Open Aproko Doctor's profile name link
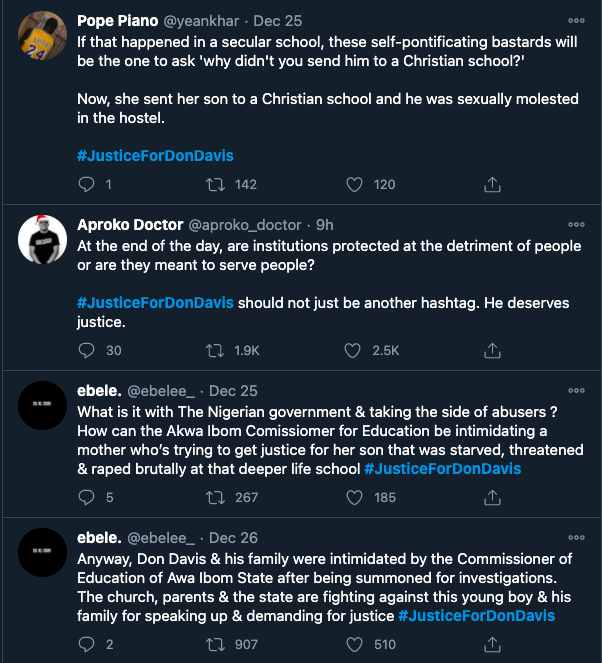Screen dimensions: 602x663 point(130,225)
